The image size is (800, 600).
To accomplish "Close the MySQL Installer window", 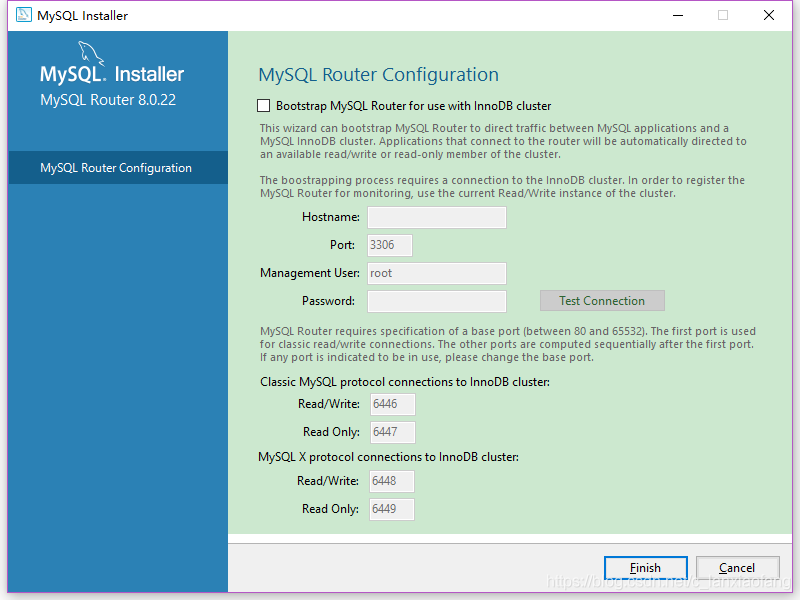I will tap(768, 15).
